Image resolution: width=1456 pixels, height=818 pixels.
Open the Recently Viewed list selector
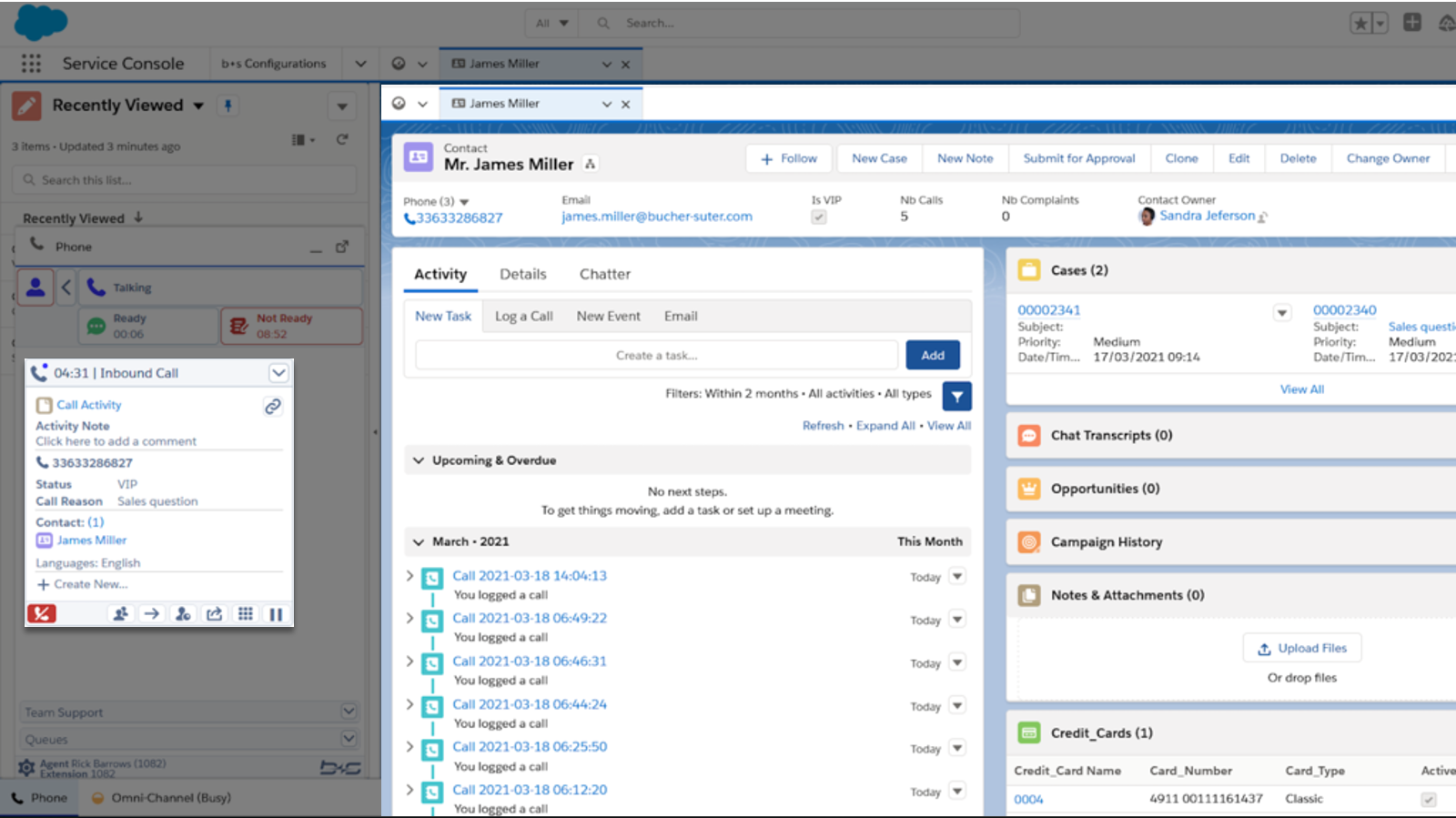198,106
